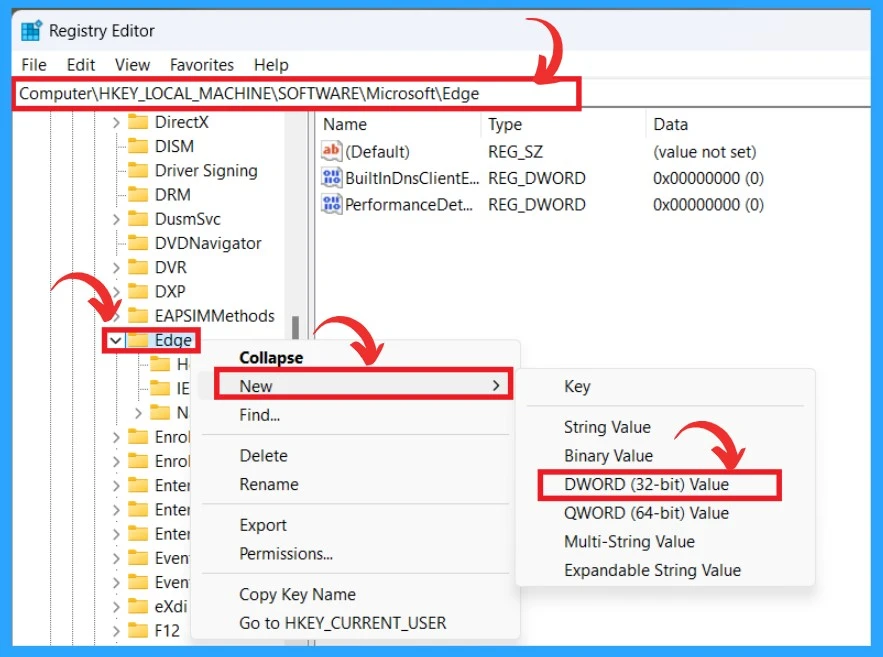Select the (Default) string value icon
883x657 pixels.
pos(331,151)
